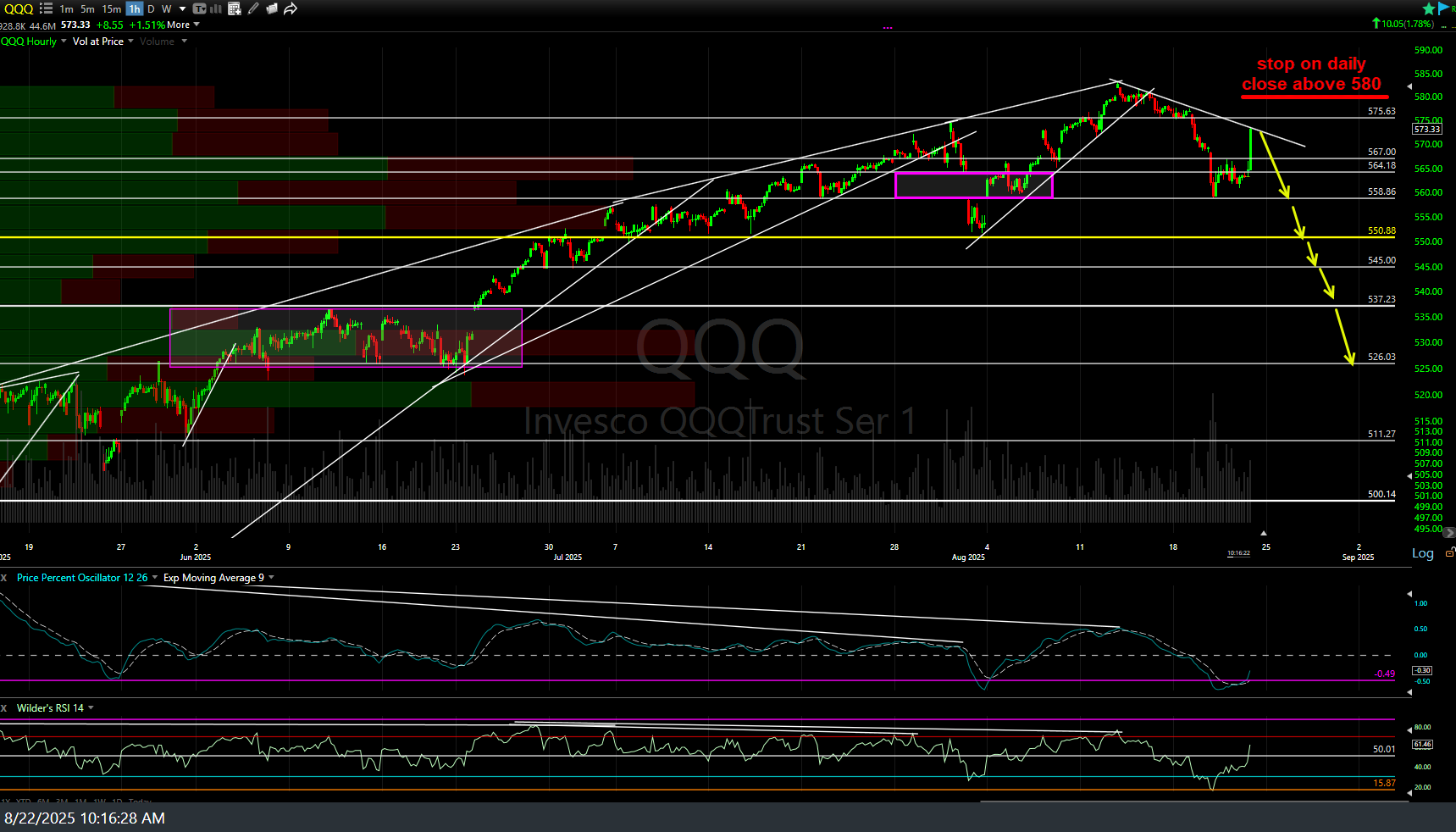
Task: Click the QQQ Hourly chart label
Action: click(x=28, y=41)
